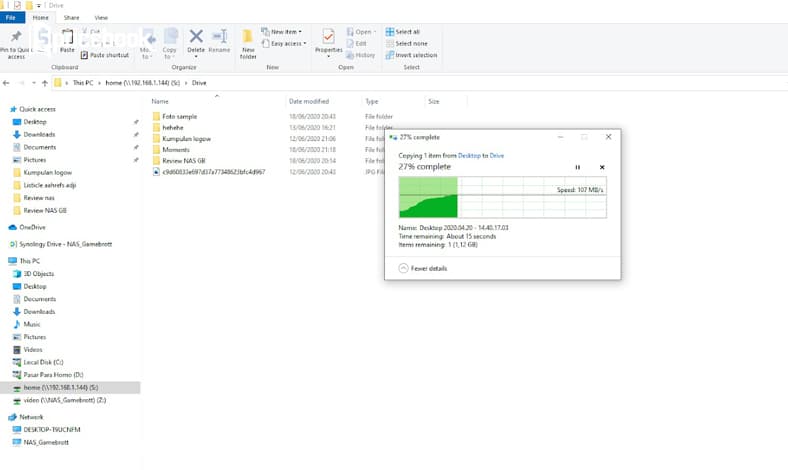Viewport: 788px width, 470px height.
Task: Open Desktop under Quick access
Action: pos(35,122)
